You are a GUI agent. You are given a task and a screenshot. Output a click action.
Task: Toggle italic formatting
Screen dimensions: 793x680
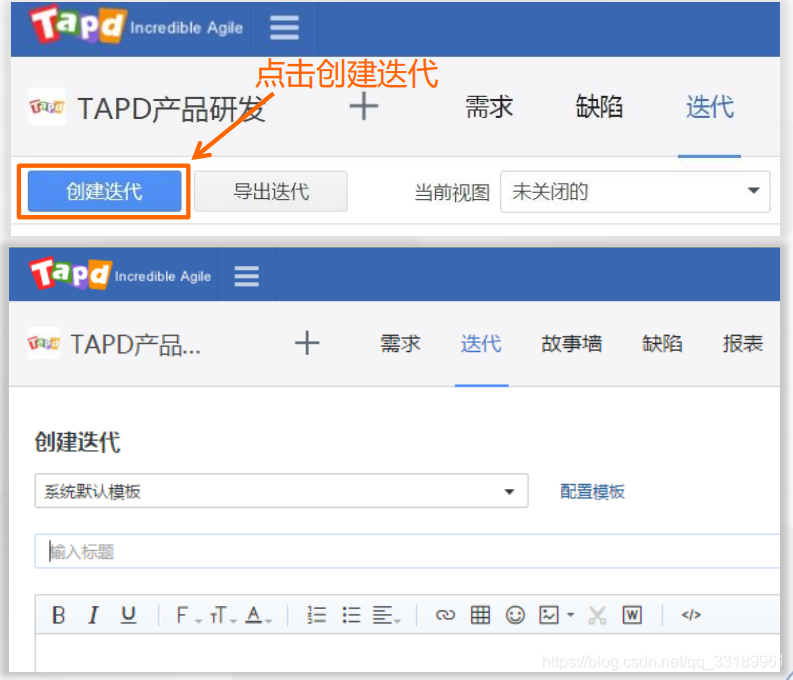pos(93,615)
